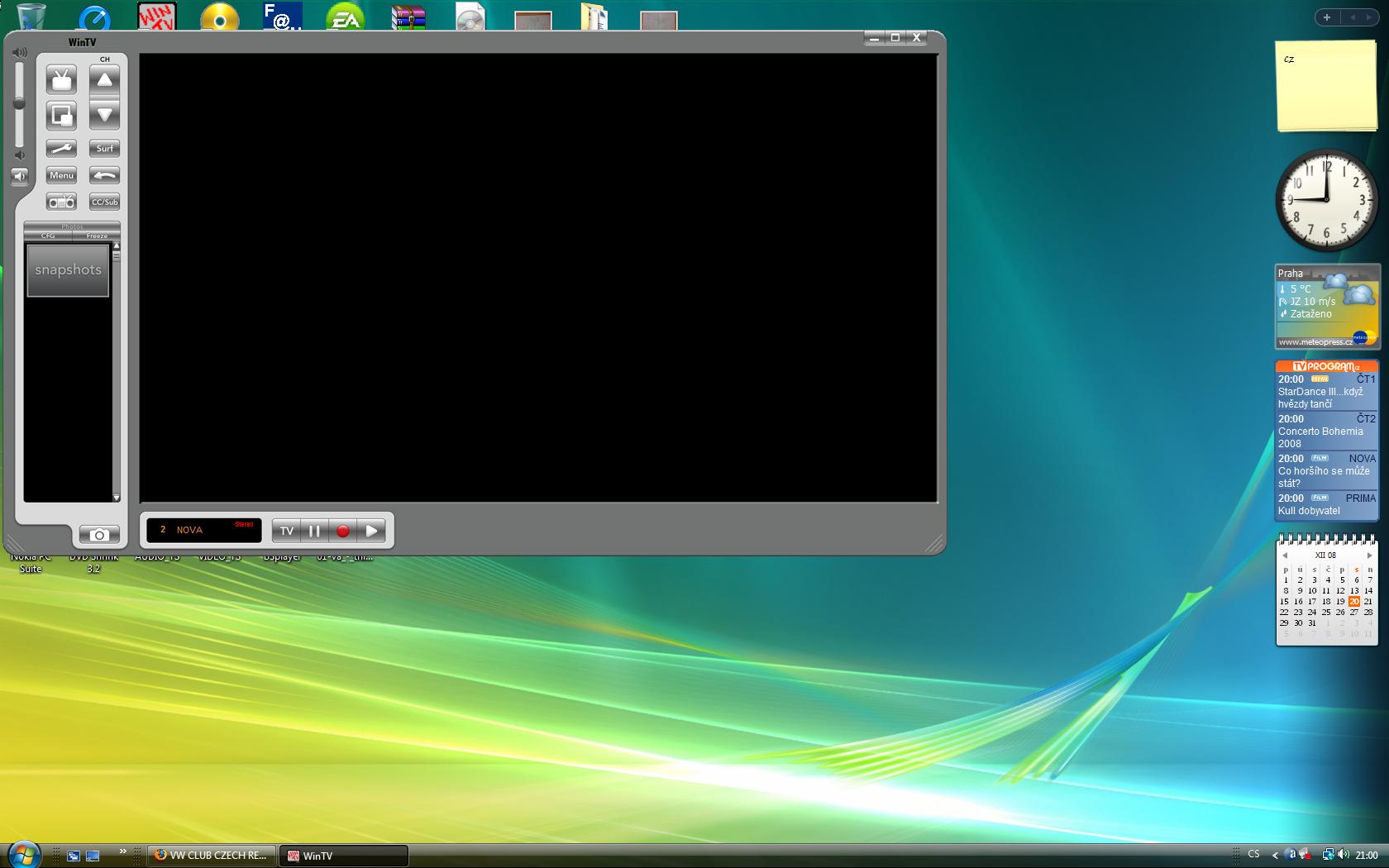Click the Surf channel button
The height and width of the screenshot is (868, 1389).
coord(104,149)
